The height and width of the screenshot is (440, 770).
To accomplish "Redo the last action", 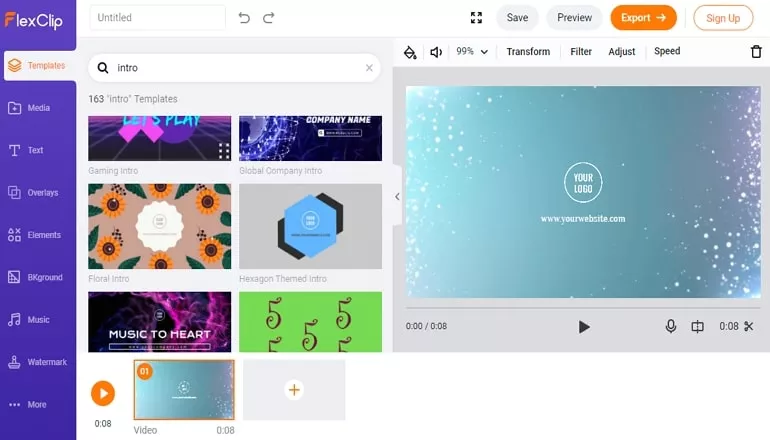I will [269, 18].
